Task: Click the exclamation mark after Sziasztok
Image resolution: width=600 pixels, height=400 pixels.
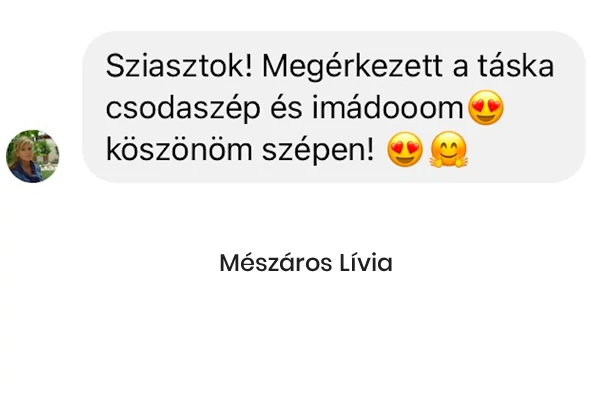Action: point(249,66)
